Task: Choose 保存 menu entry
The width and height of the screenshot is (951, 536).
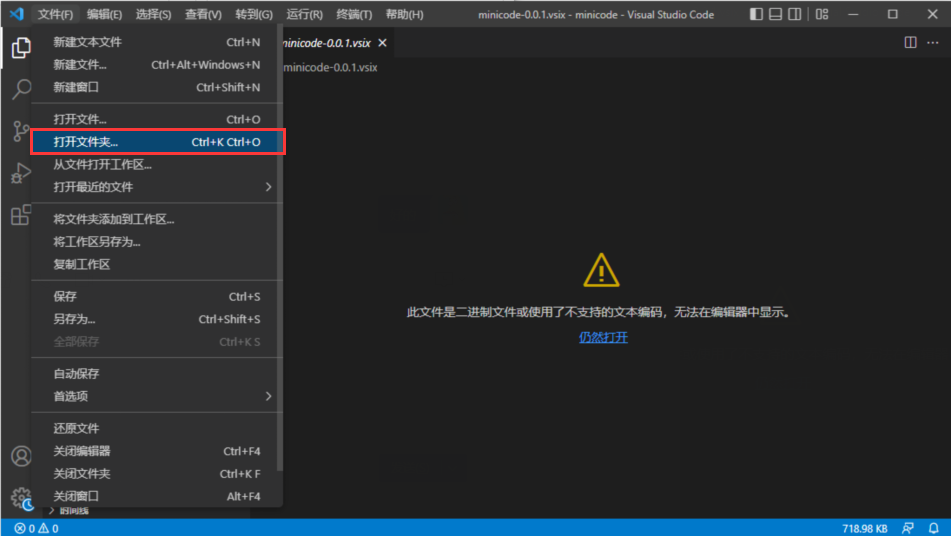Action: point(156,296)
